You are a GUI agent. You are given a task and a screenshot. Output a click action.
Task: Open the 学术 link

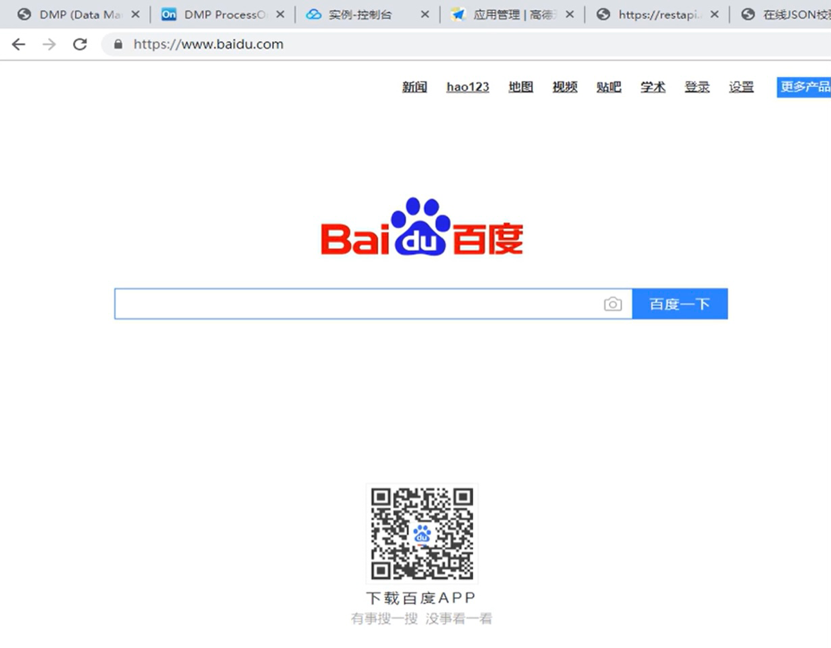pos(653,87)
